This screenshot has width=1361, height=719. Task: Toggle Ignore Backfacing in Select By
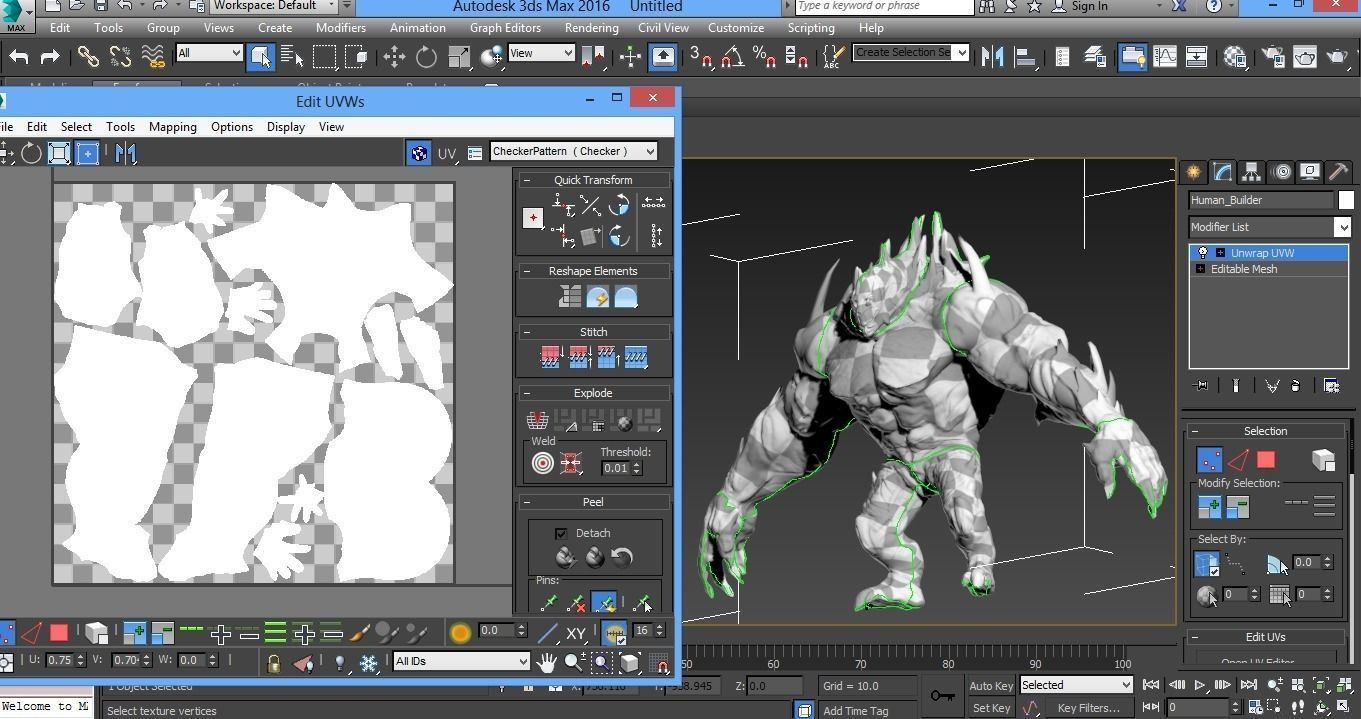click(1207, 564)
